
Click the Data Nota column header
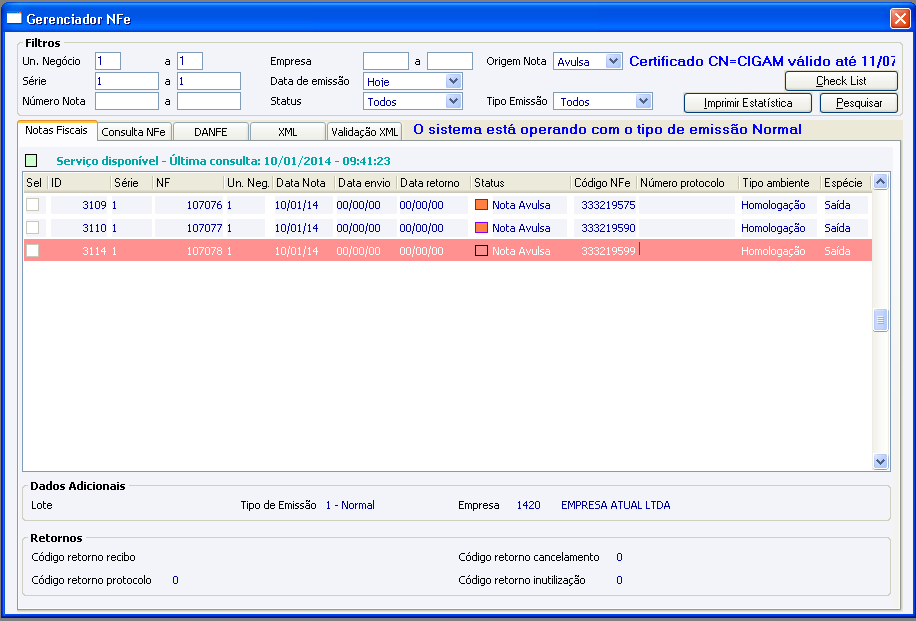[303, 182]
